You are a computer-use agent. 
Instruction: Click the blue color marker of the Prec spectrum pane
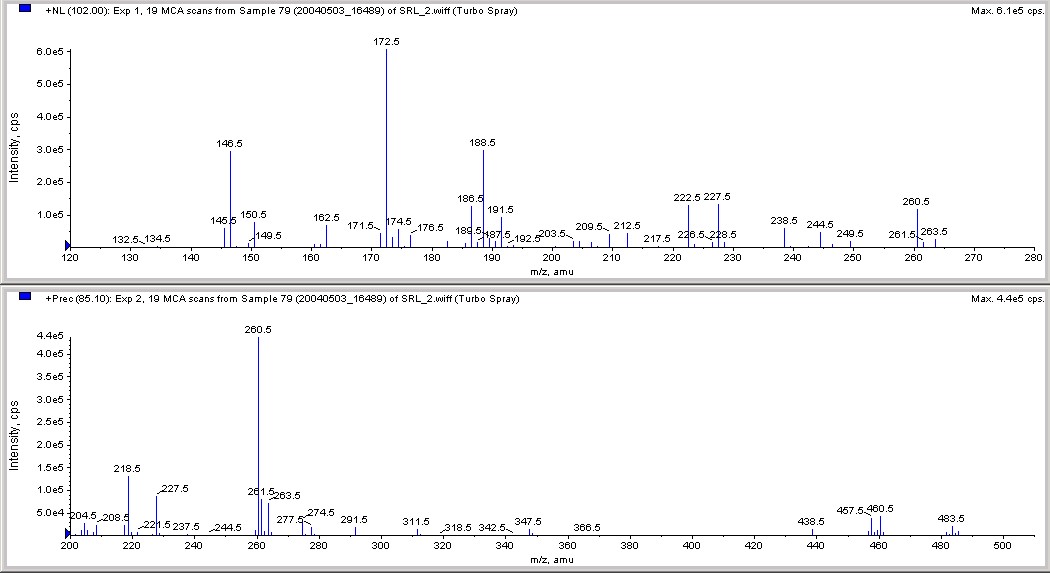[x=25, y=296]
